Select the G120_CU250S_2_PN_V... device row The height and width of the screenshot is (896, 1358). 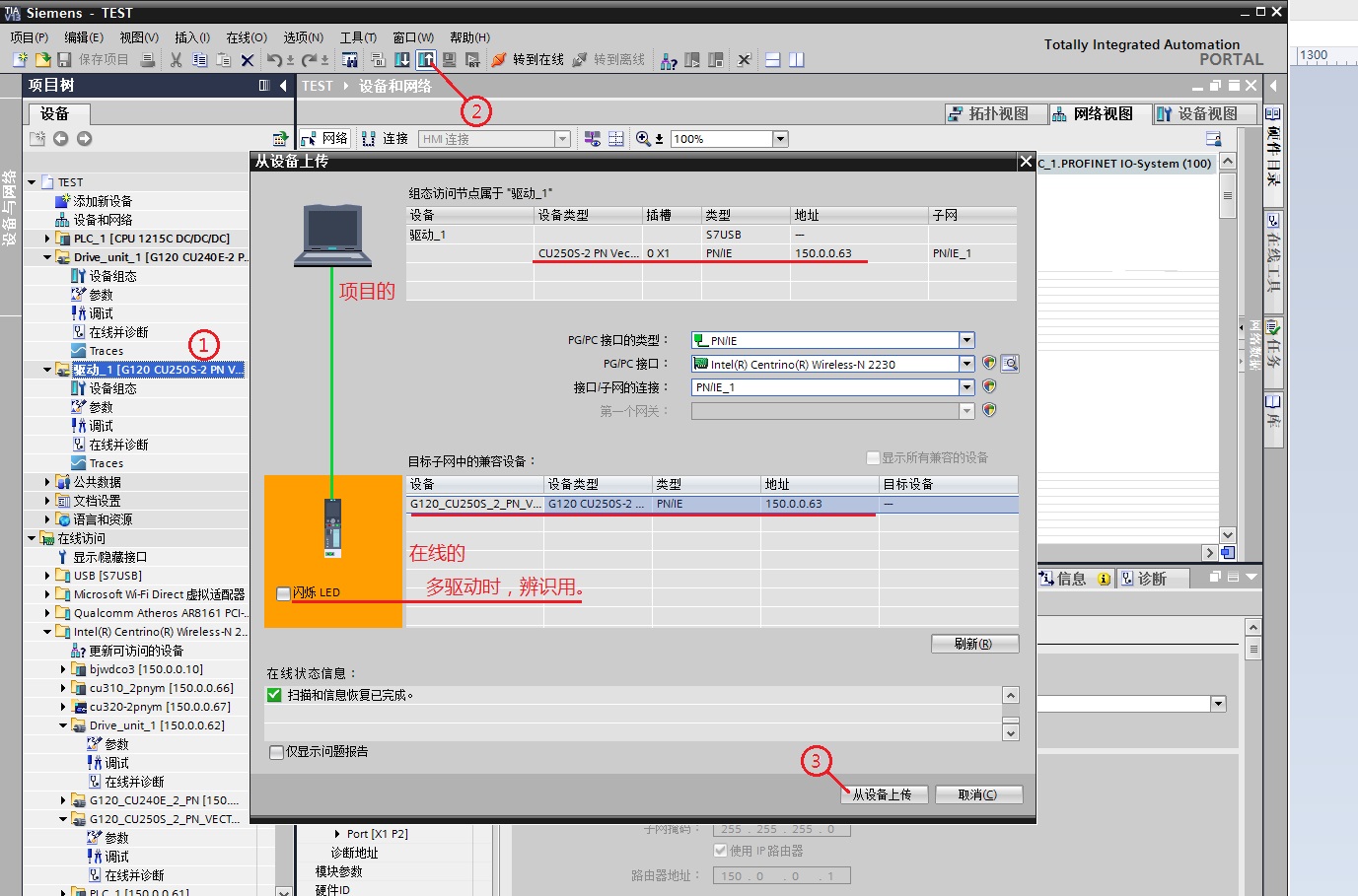click(712, 504)
